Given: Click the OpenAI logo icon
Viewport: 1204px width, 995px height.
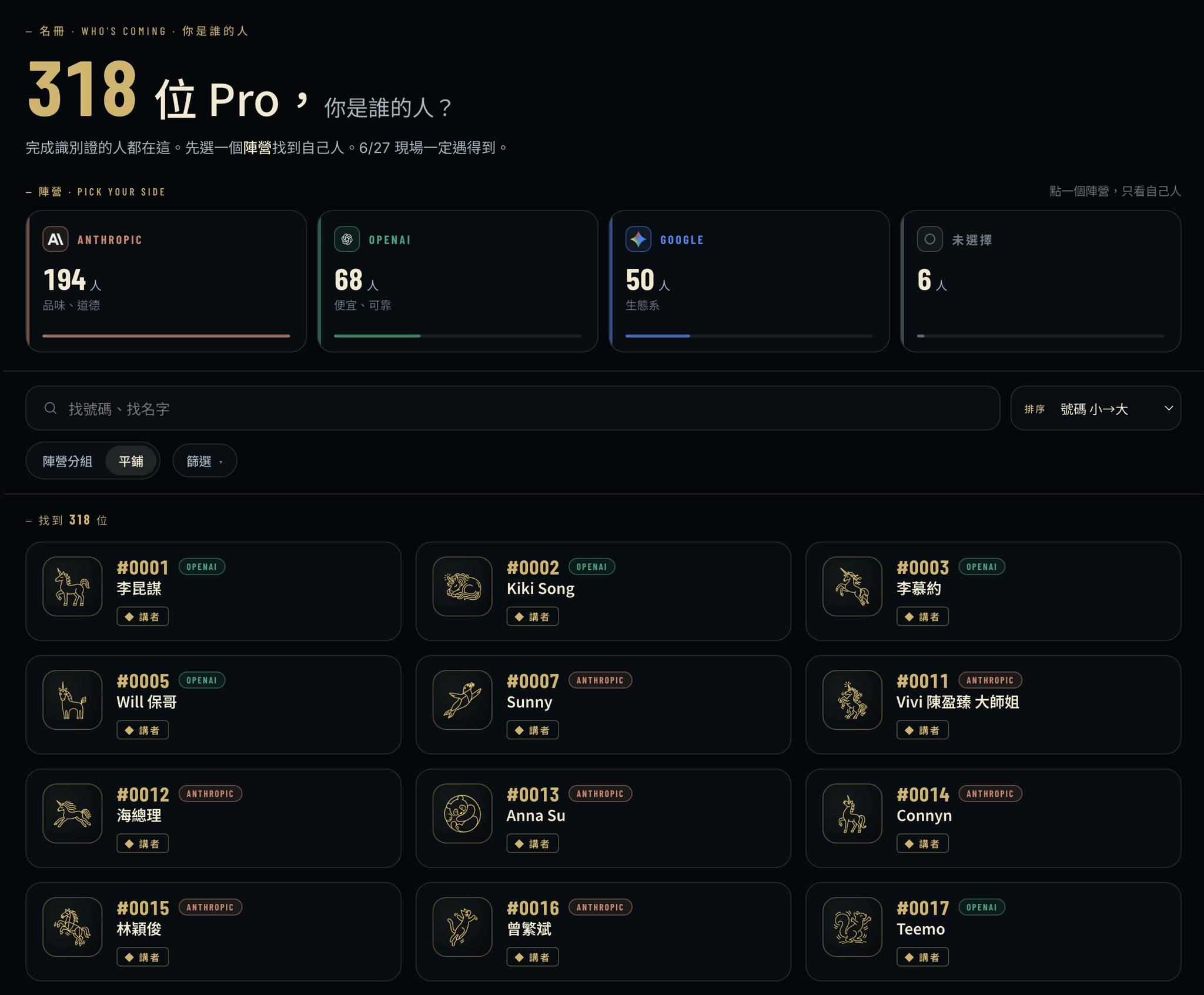Looking at the screenshot, I should pos(347,239).
